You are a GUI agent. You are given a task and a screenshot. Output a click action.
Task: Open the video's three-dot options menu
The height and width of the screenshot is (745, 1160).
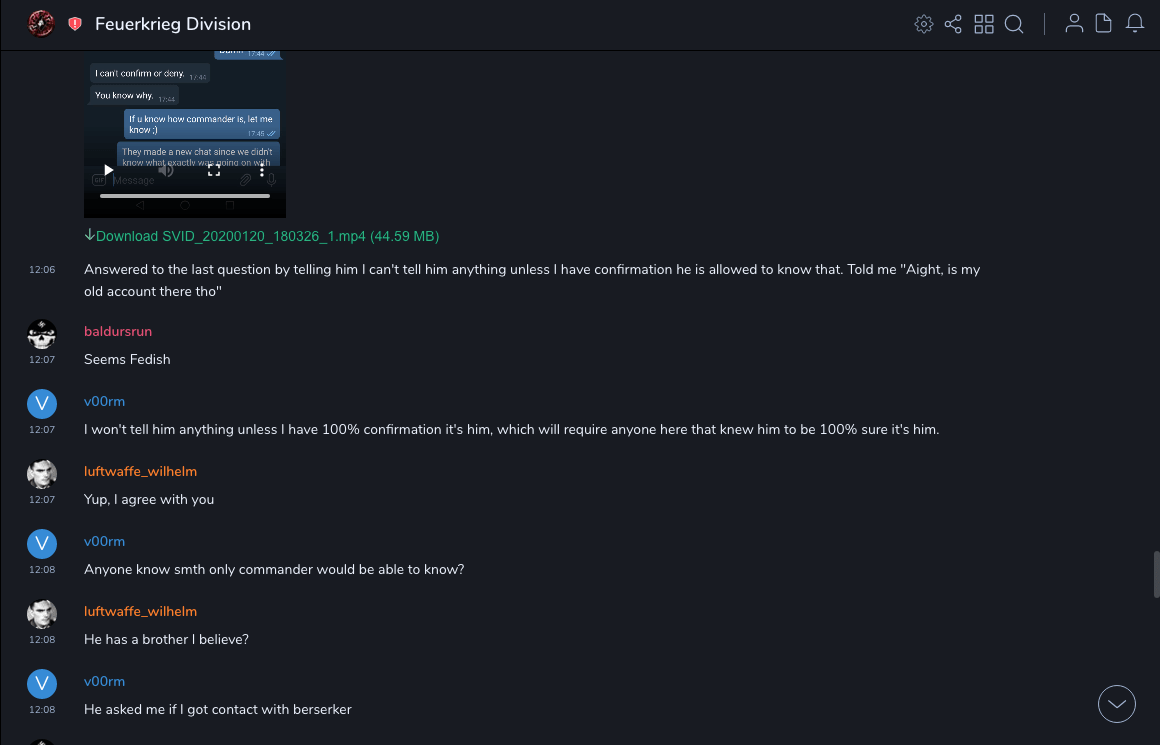[262, 171]
